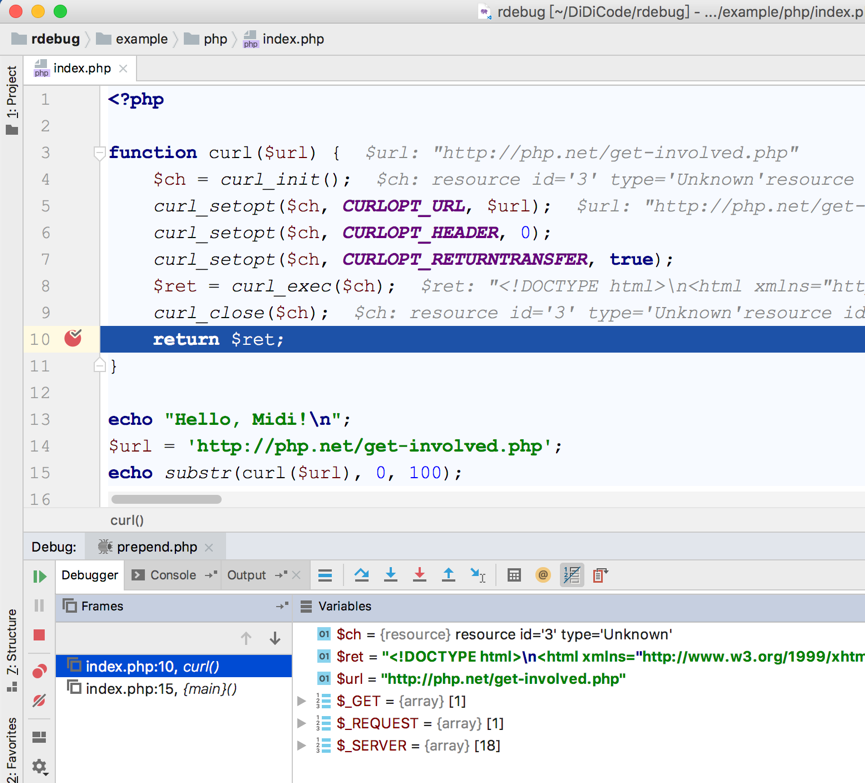Click line number 13 in gutter

[x=40, y=420]
